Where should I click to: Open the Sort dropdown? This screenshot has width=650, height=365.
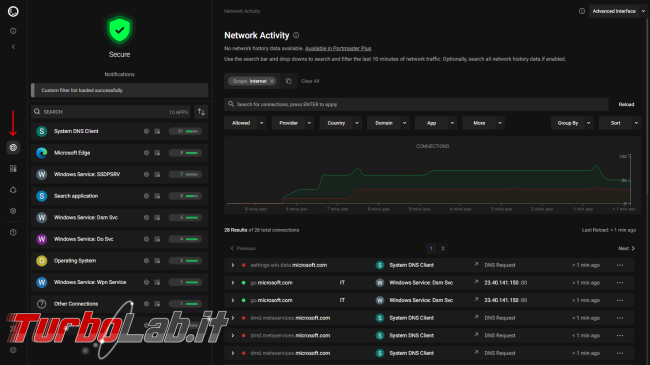click(x=620, y=123)
